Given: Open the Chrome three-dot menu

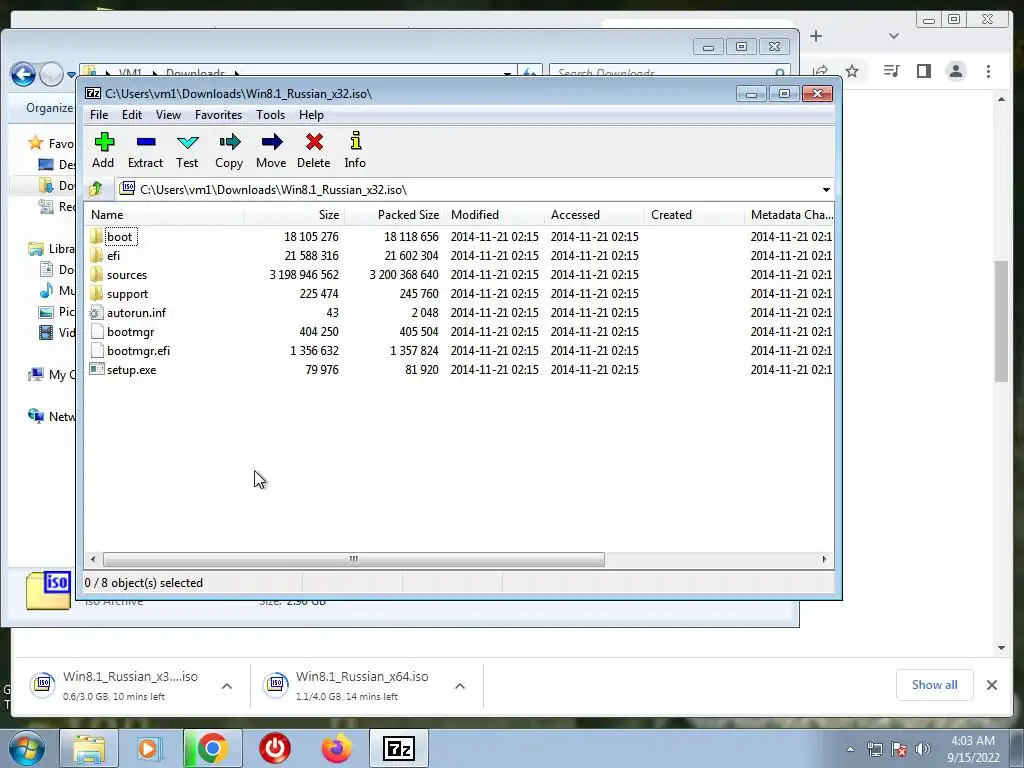Looking at the screenshot, I should coord(989,71).
